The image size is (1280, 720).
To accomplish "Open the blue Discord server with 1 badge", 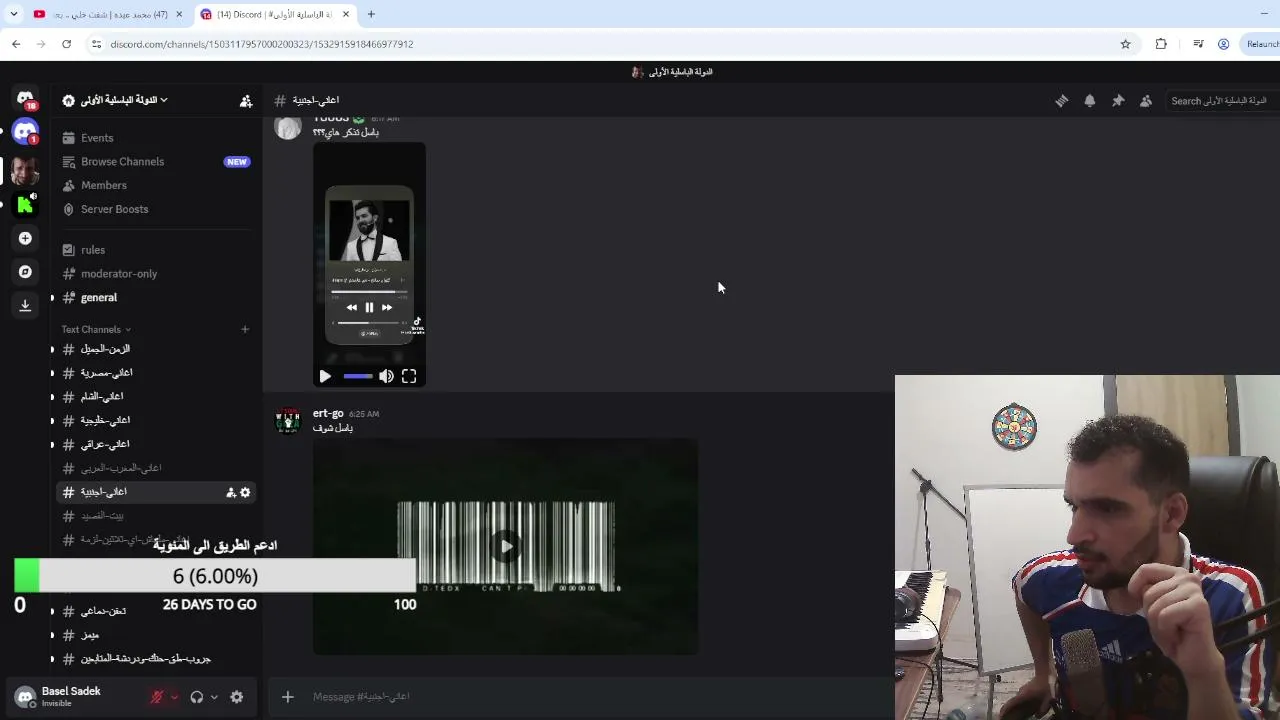I will (25, 132).
